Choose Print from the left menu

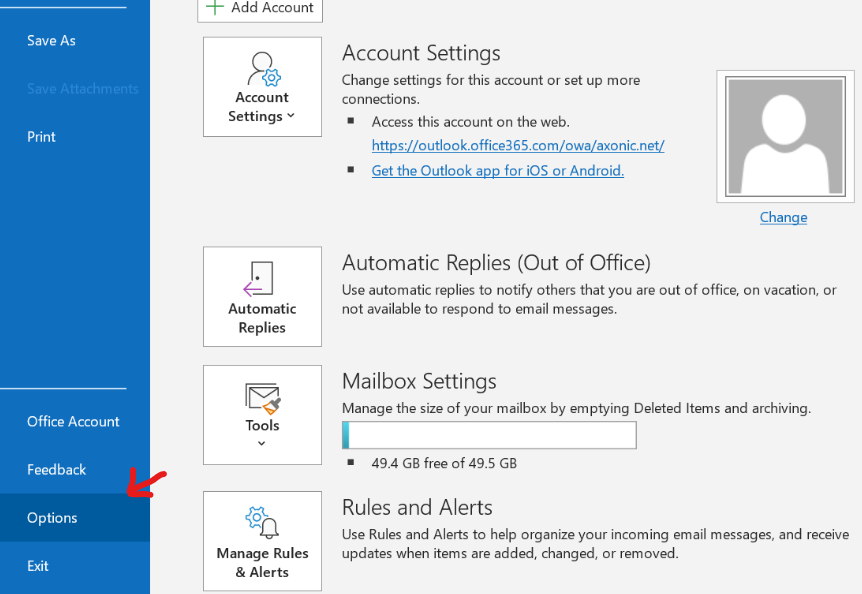click(42, 137)
